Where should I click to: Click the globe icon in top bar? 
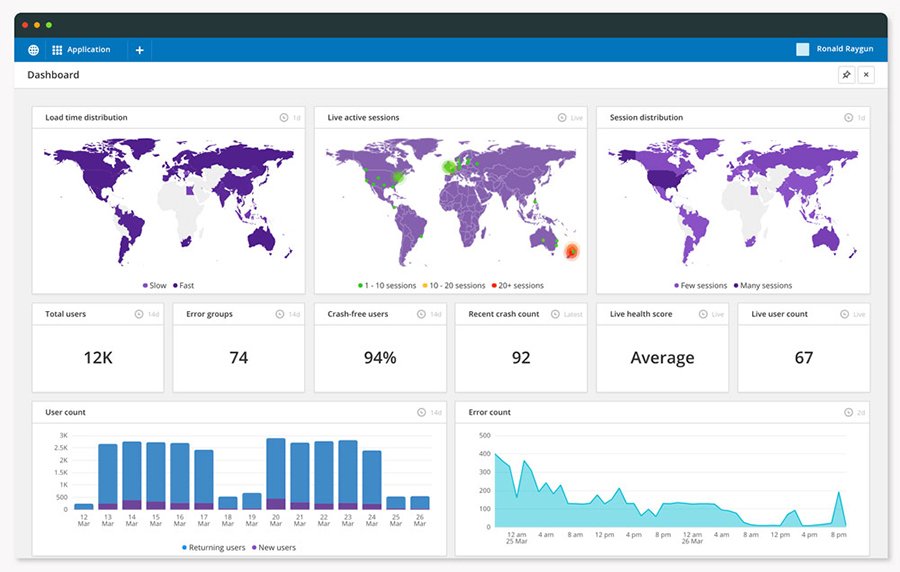pyautogui.click(x=33, y=50)
